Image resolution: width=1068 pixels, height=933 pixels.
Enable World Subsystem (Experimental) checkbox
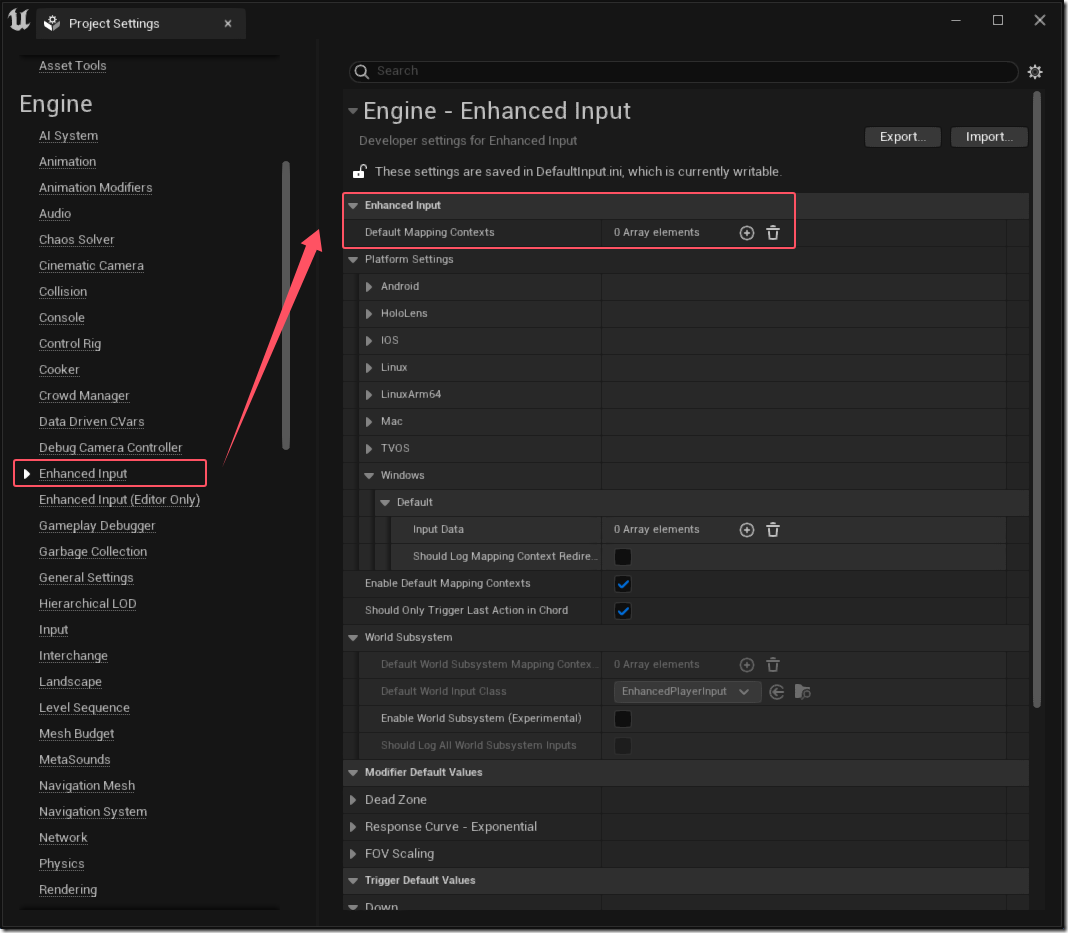tap(623, 718)
